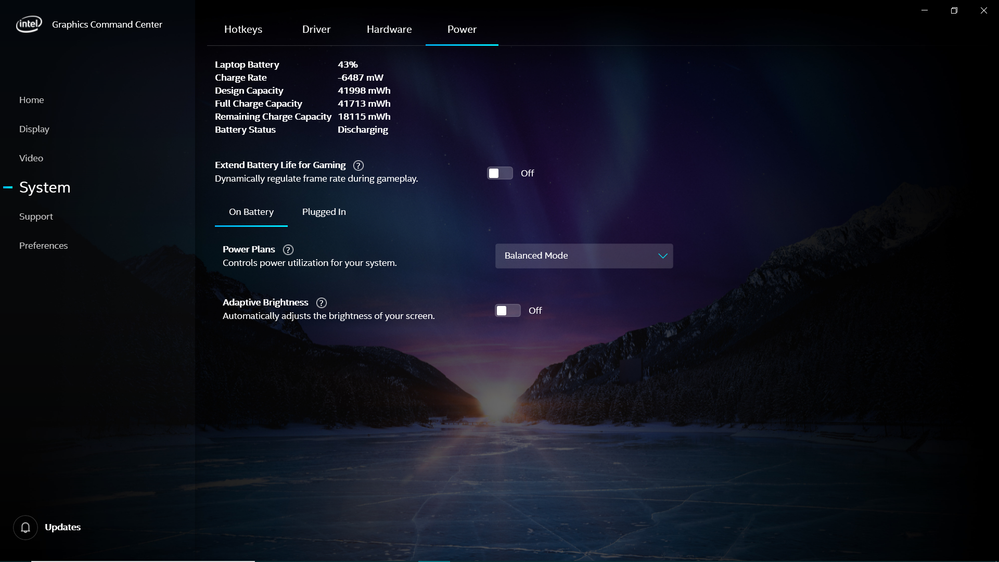Open the Balanced Mode power plan dropdown
999x562 pixels.
pyautogui.click(x=584, y=256)
